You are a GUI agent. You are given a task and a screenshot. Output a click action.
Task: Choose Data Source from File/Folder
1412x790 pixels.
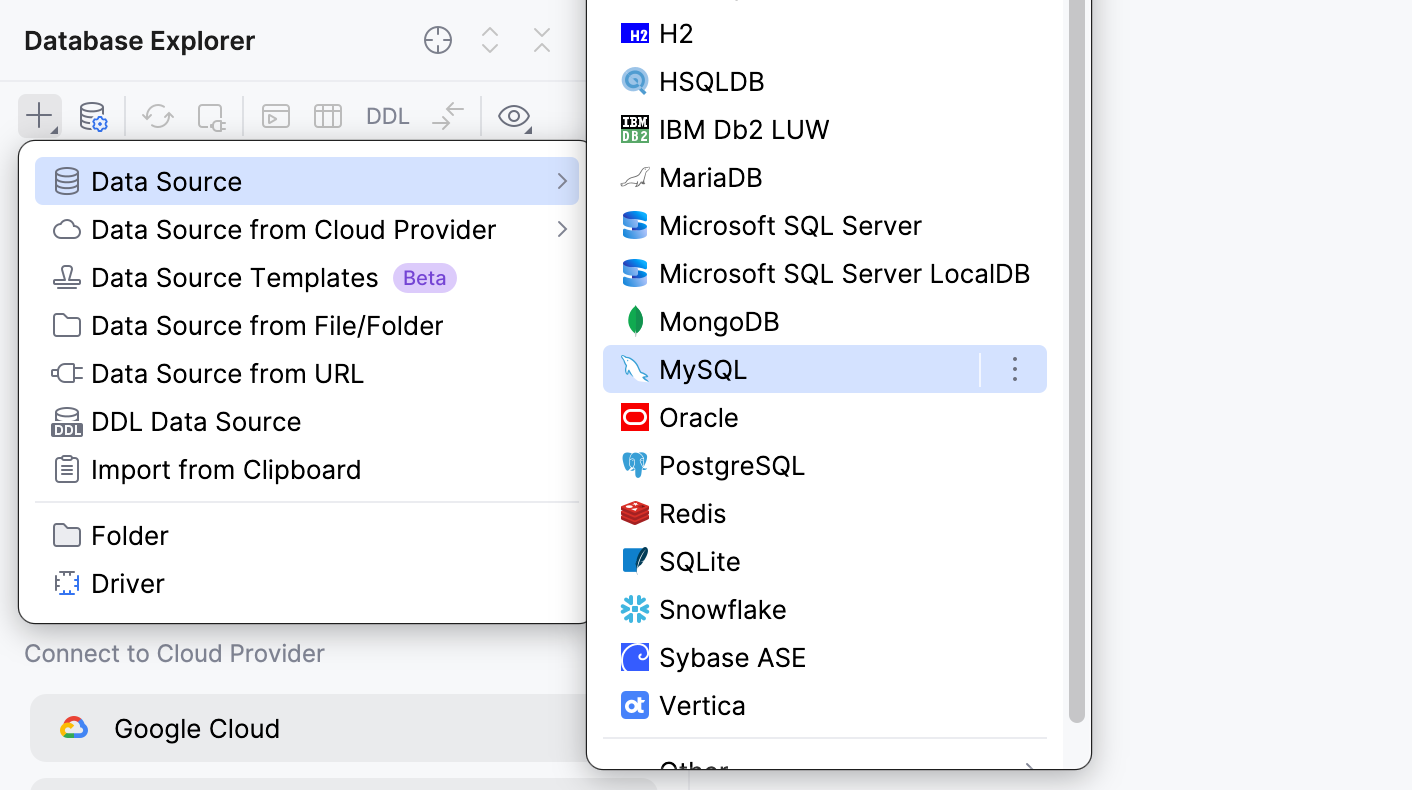307,325
